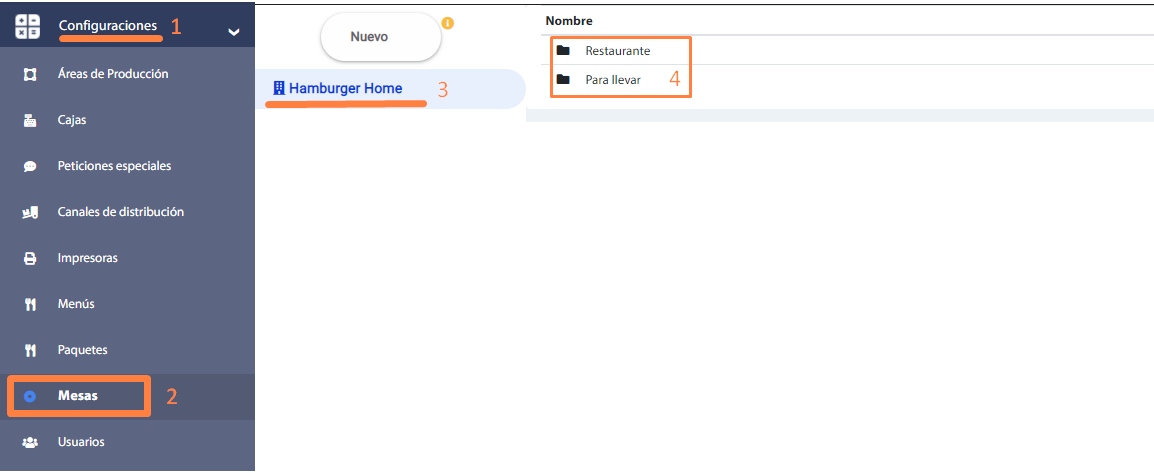Click the Usuarios people icon

(30, 442)
